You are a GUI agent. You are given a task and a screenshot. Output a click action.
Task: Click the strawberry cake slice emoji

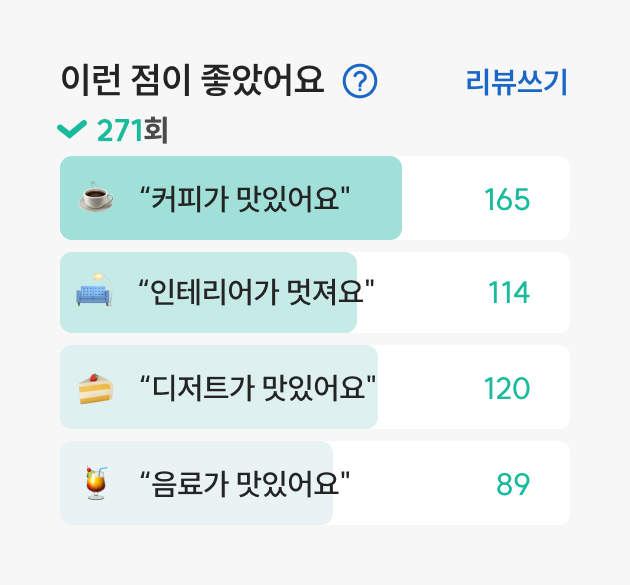click(x=96, y=389)
